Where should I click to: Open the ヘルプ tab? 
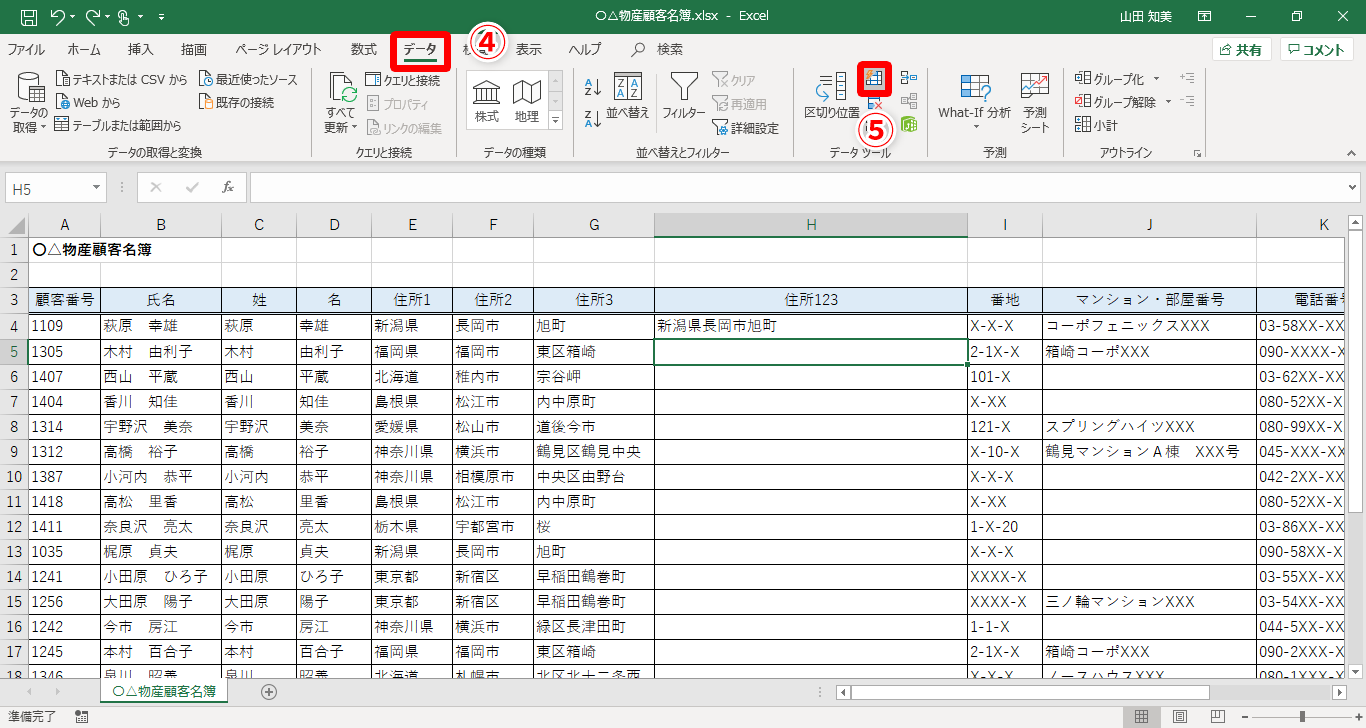[x=585, y=49]
